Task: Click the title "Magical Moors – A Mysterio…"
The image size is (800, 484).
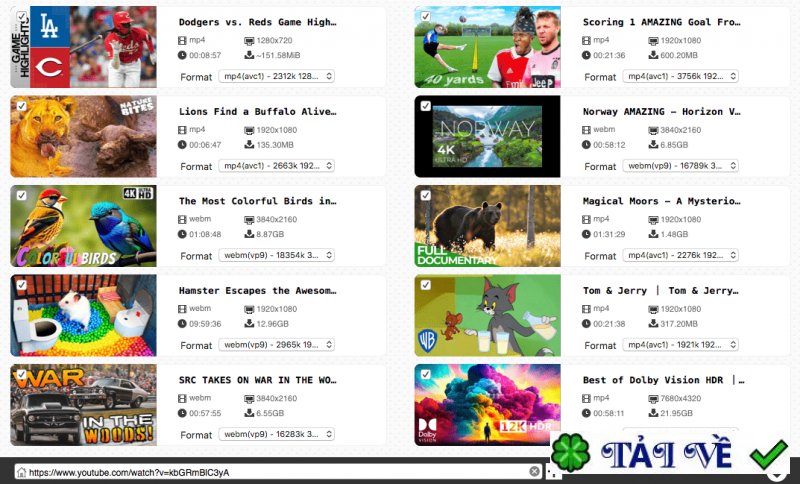Action: click(662, 201)
